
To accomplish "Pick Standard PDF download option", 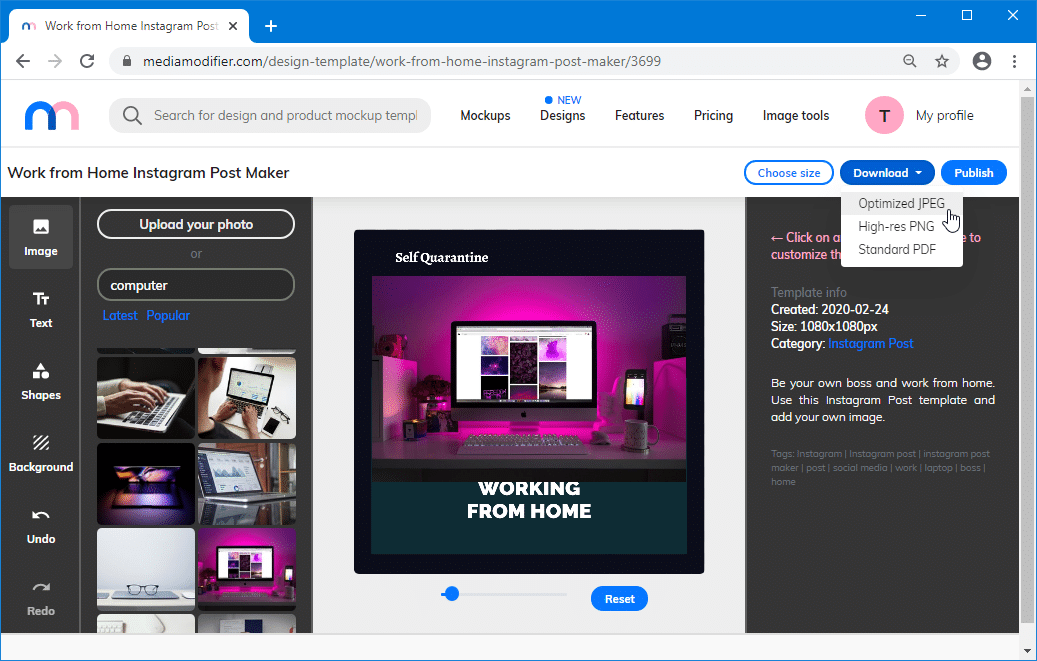I will coord(897,250).
